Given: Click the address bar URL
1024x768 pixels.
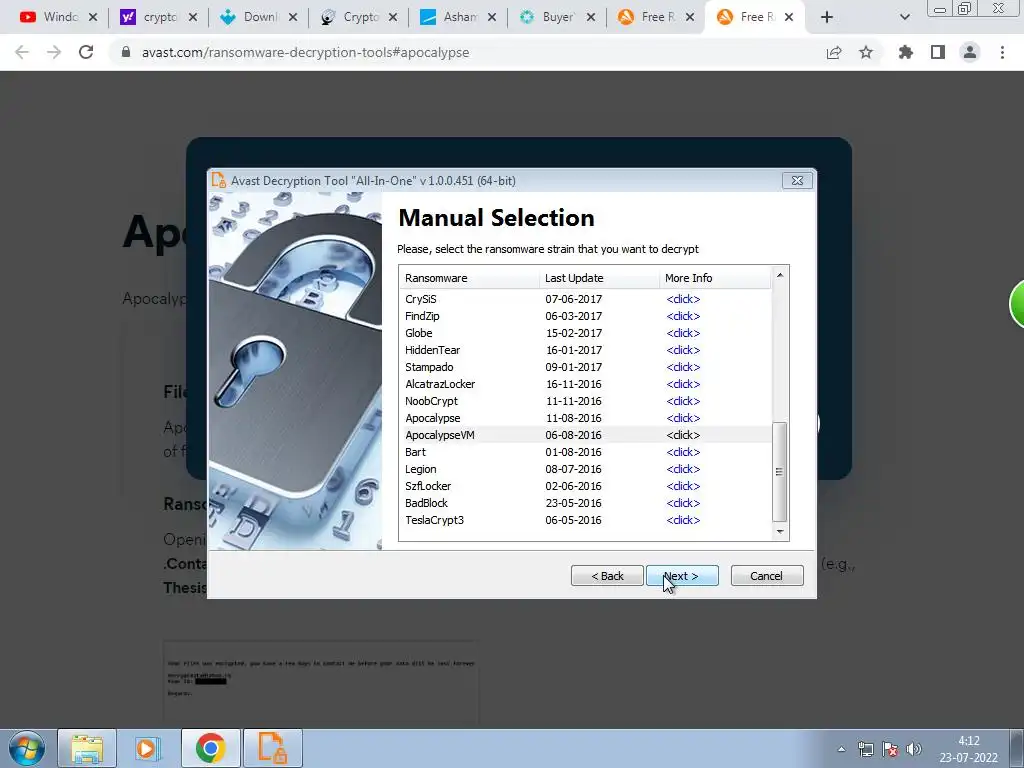Looking at the screenshot, I should click(305, 52).
